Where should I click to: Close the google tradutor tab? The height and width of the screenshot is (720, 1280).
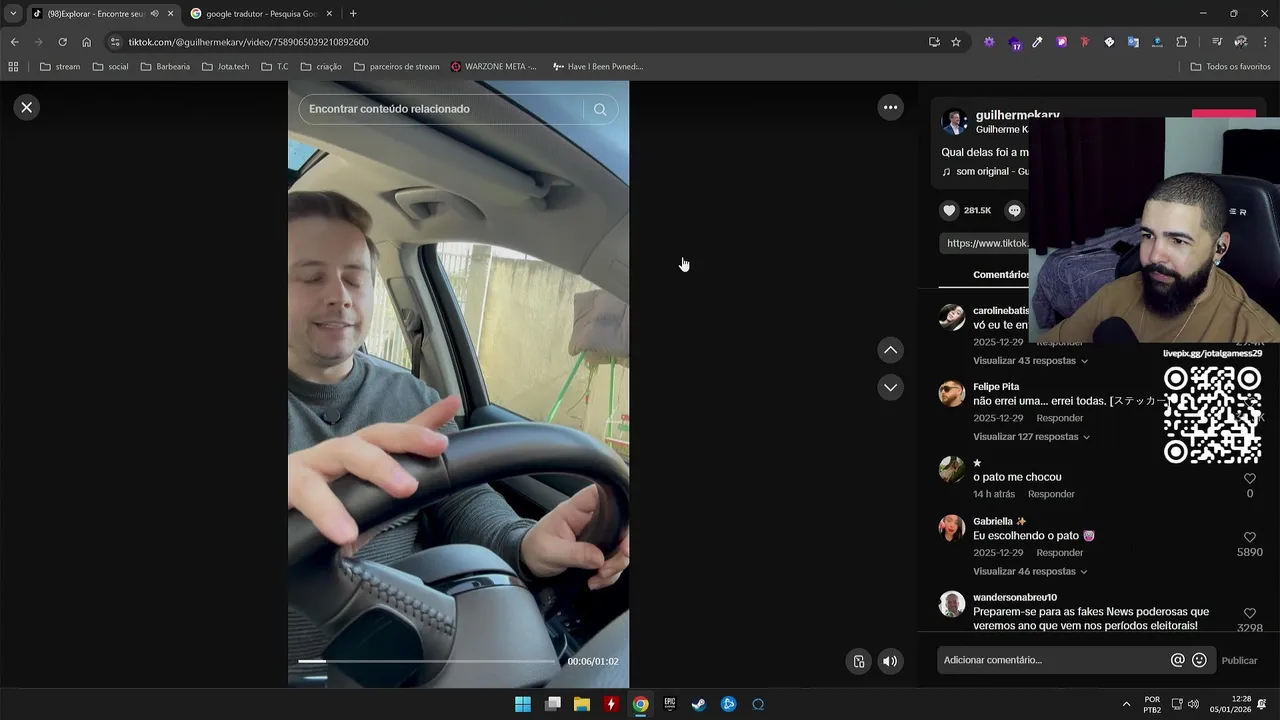tap(329, 14)
